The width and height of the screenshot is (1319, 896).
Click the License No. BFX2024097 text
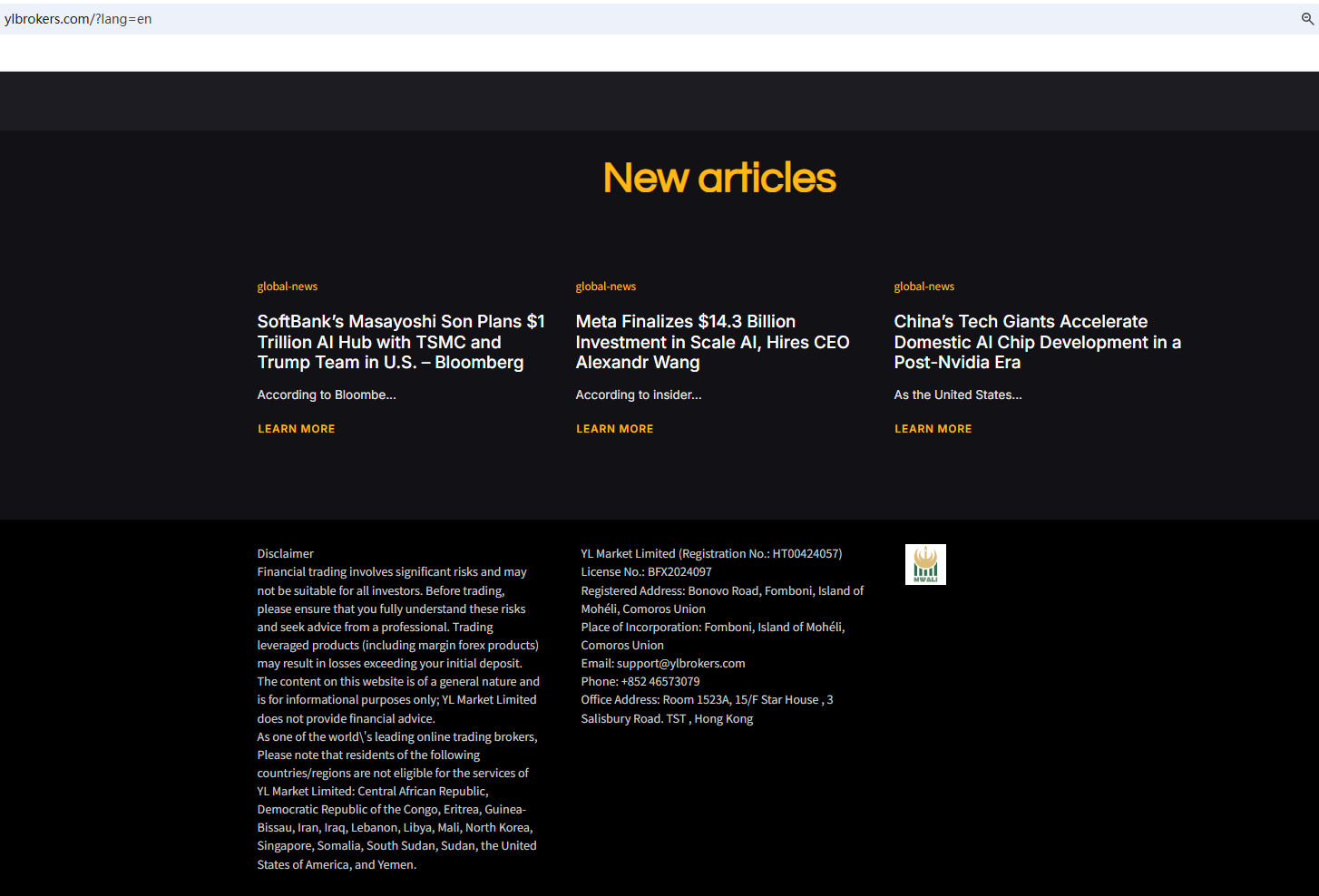click(646, 572)
